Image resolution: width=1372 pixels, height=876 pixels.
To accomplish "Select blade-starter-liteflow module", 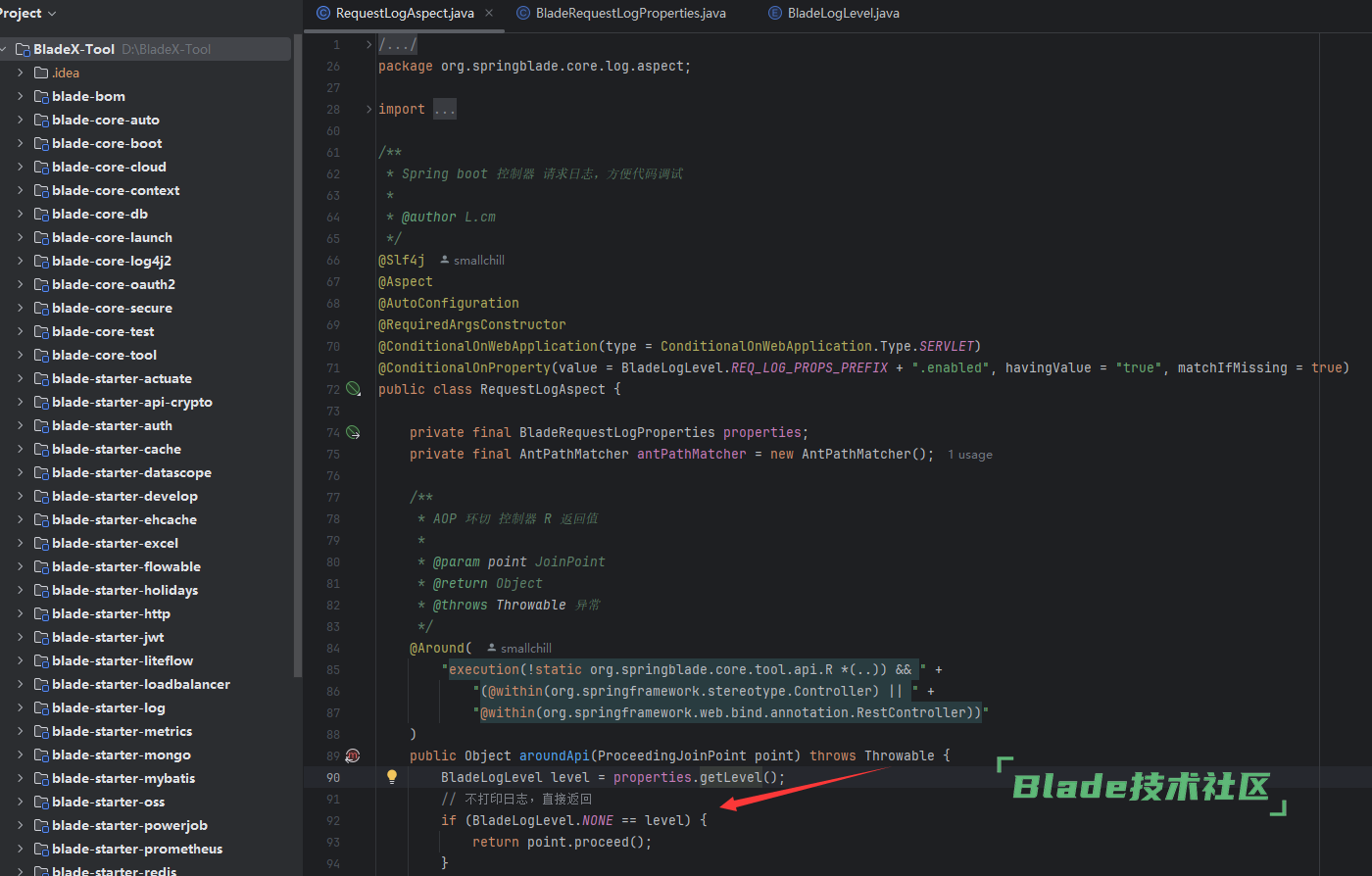I will coord(122,660).
